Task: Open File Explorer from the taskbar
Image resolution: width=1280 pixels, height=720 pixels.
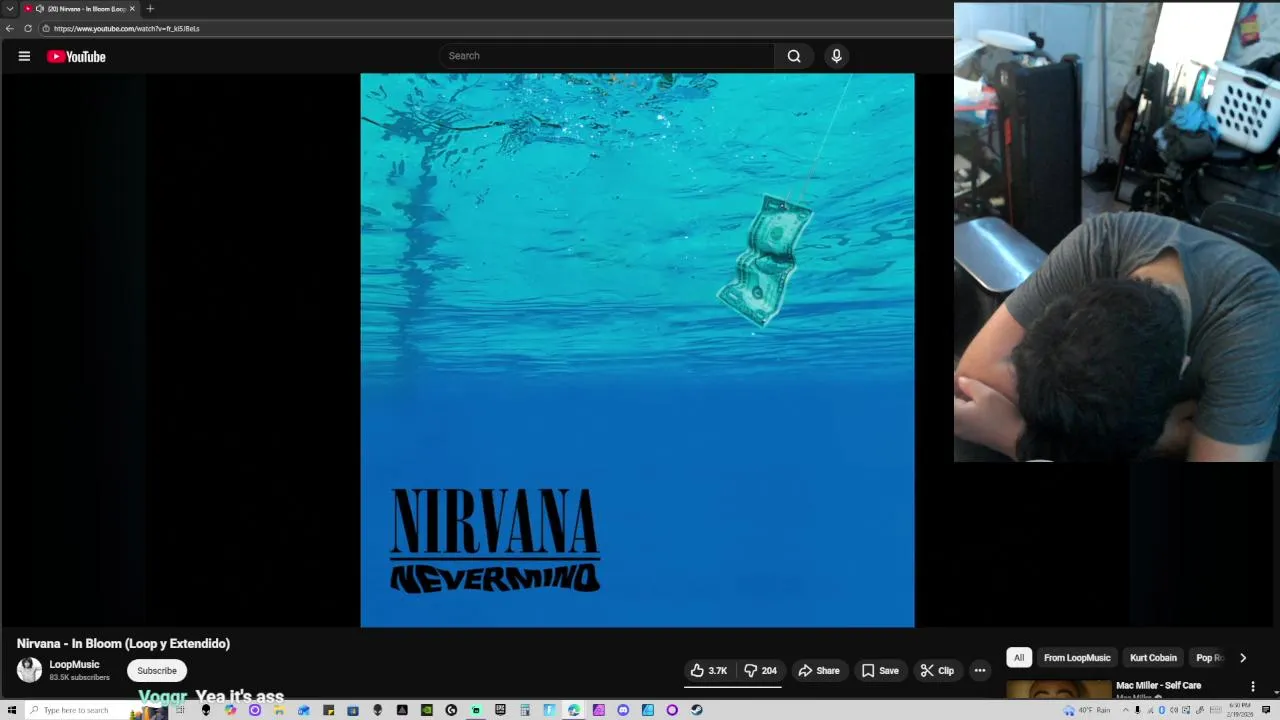Action: click(279, 710)
